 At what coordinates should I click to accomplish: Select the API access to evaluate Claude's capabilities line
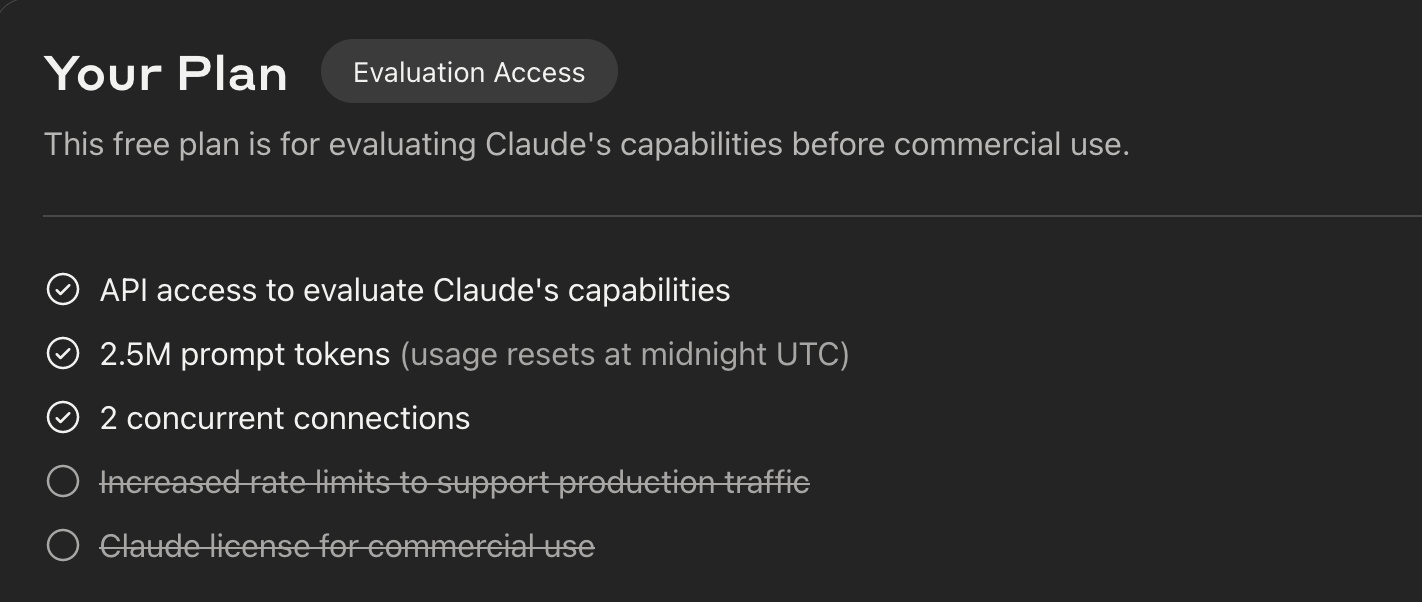[x=415, y=290]
